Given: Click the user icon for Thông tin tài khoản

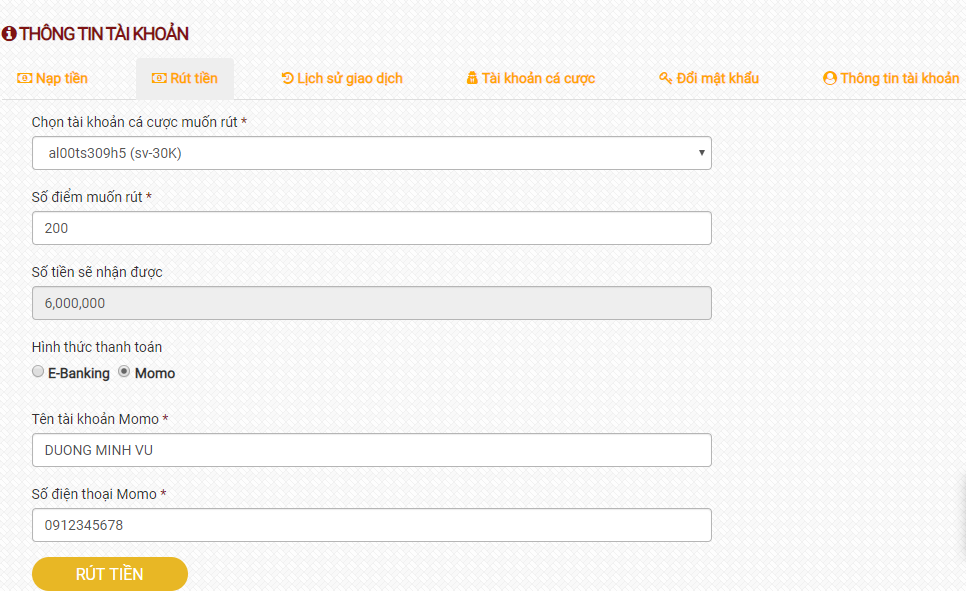Looking at the screenshot, I should 830,78.
